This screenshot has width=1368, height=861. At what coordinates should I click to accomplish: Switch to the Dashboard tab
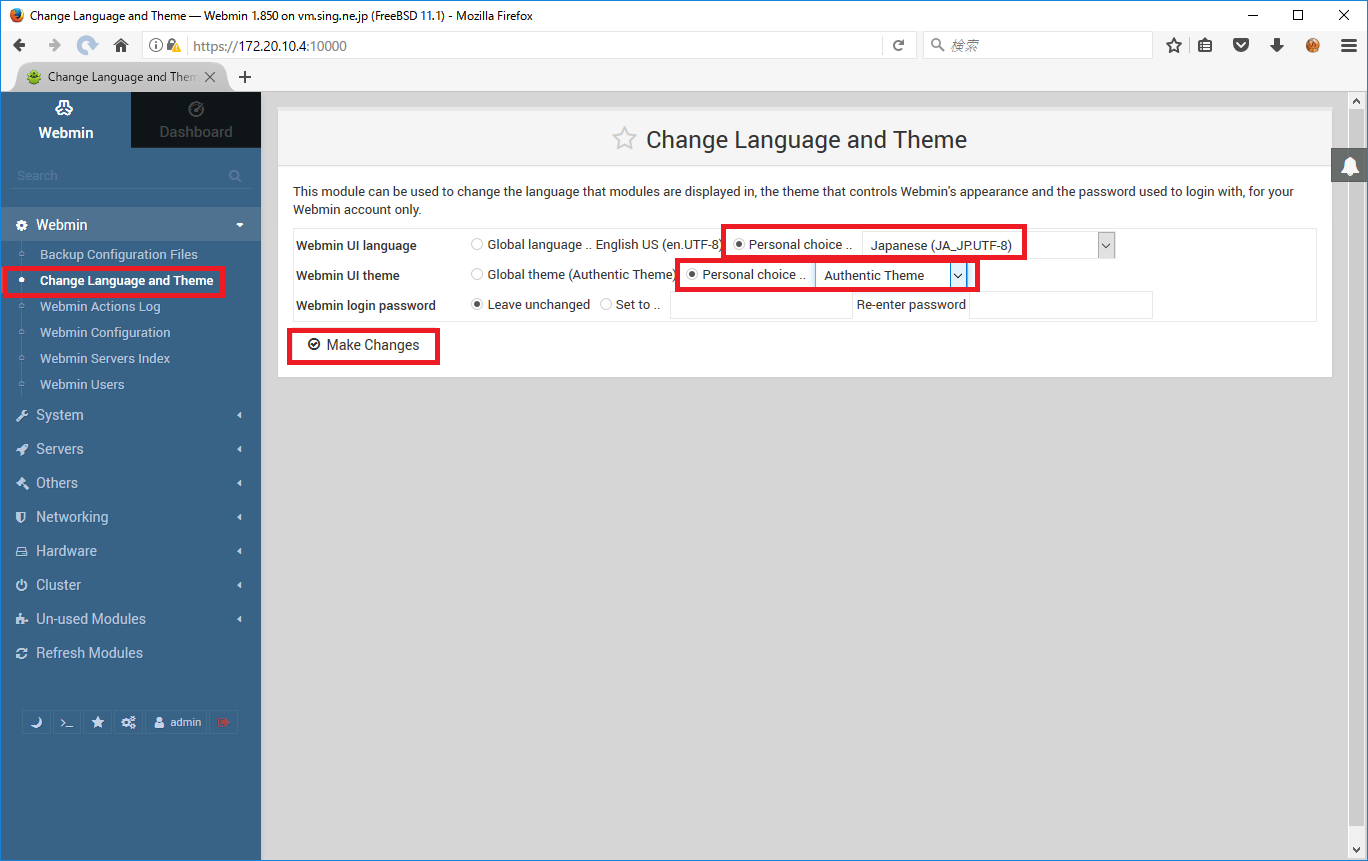coord(196,120)
